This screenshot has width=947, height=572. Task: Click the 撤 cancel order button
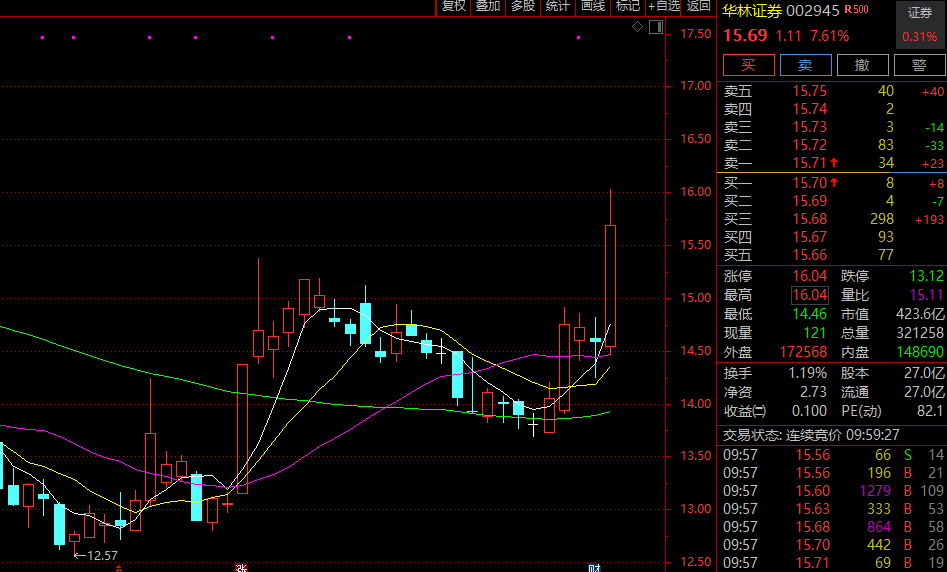[862, 65]
